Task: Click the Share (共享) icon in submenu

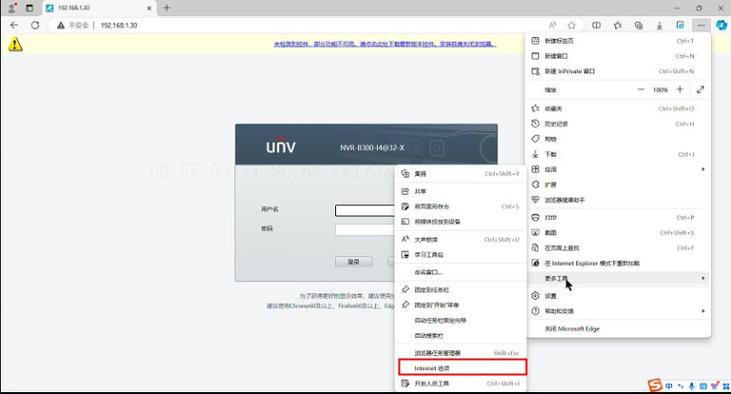Action: [405, 191]
